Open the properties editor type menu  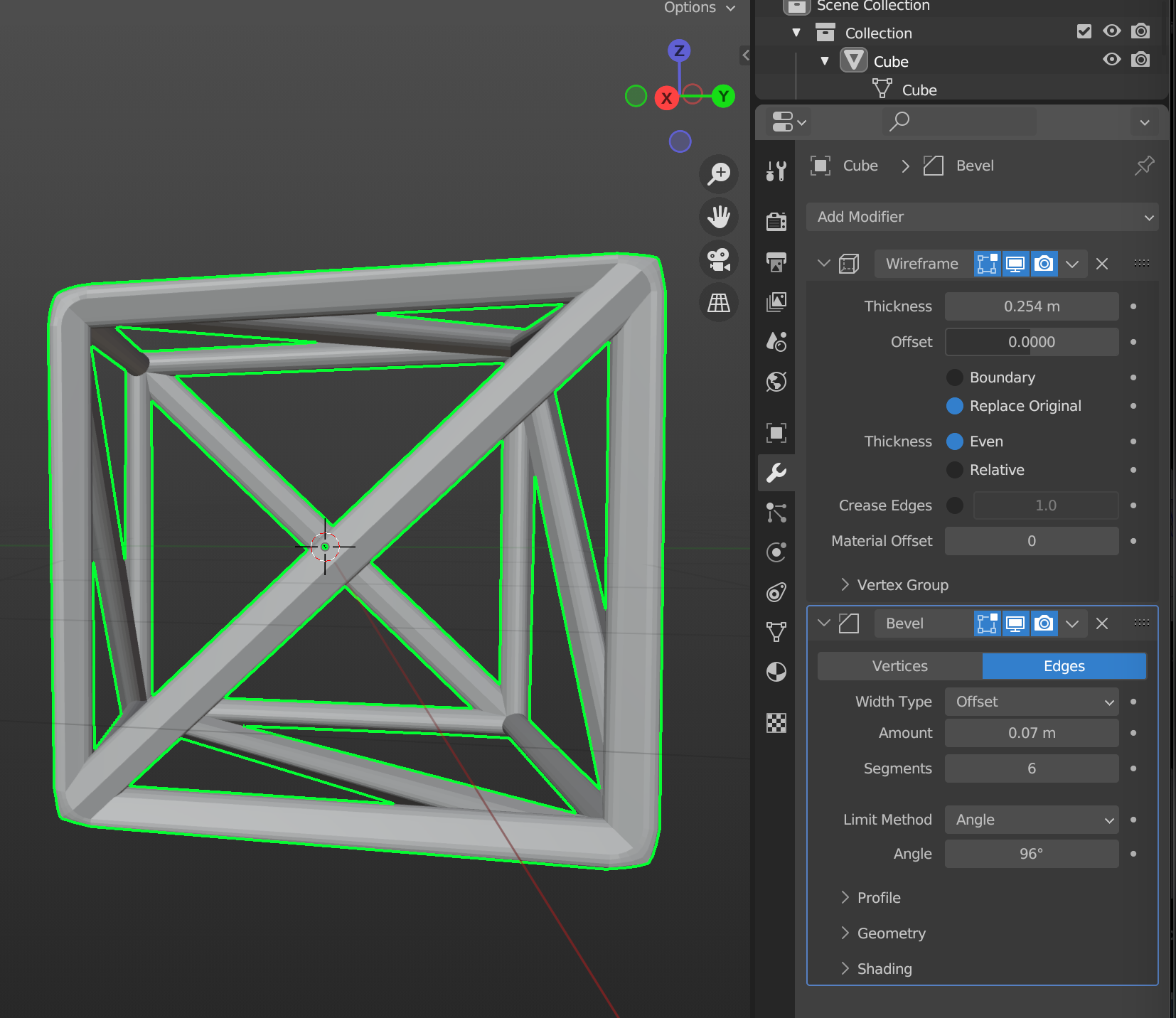point(789,122)
